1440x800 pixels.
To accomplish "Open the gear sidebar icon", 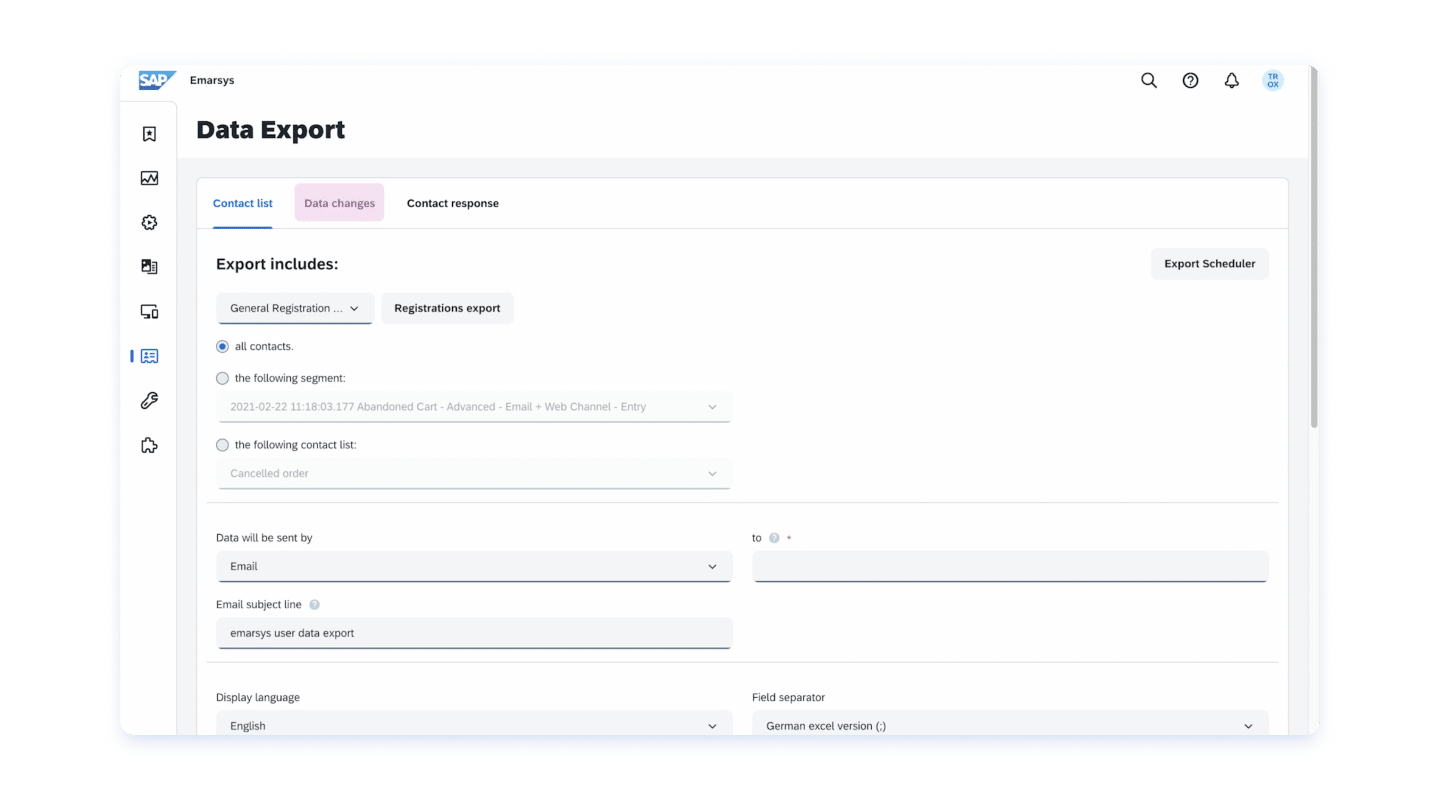I will (149, 223).
